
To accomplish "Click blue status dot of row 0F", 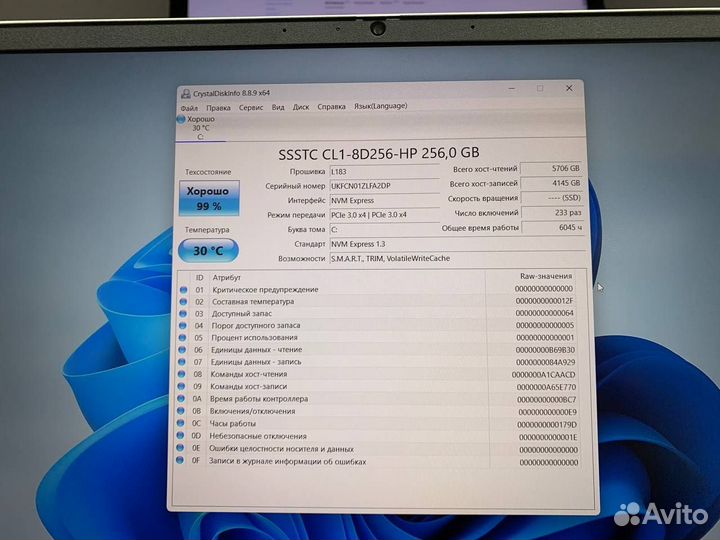I will point(180,460).
